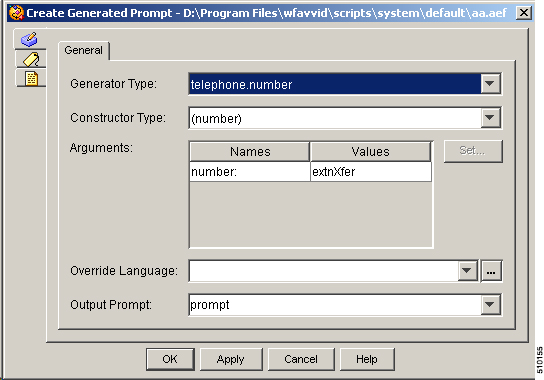Open the Output Prompt dropdown arrow
This screenshot has height=380, width=544.
(490, 305)
